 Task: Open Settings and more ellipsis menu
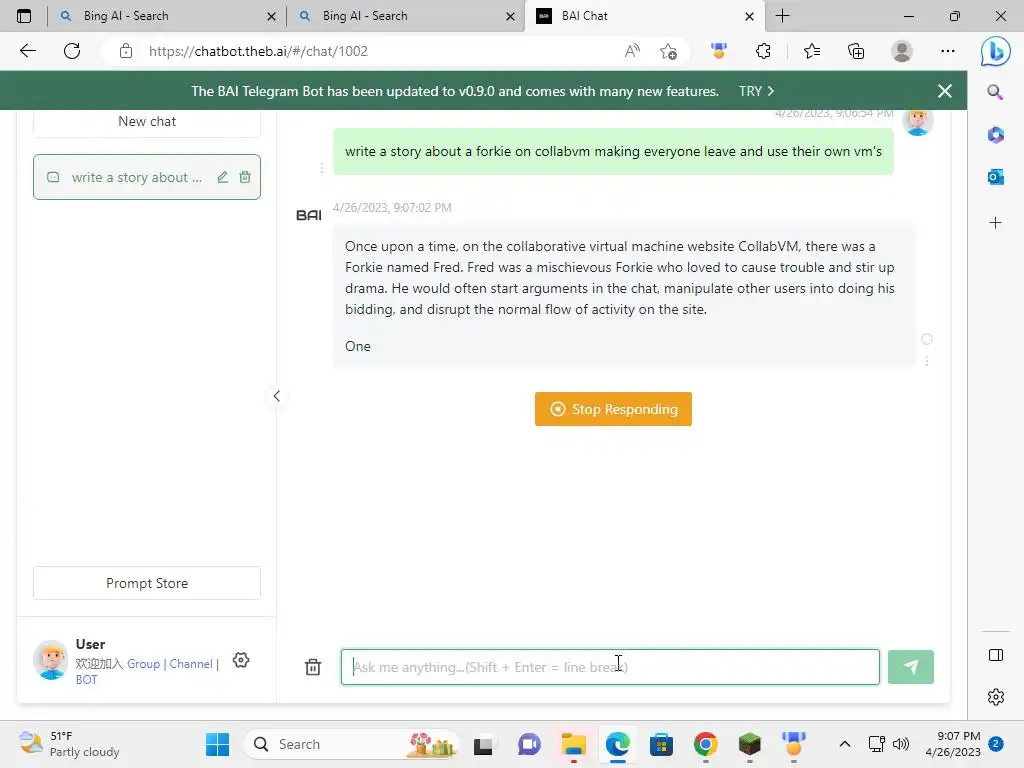tap(948, 51)
